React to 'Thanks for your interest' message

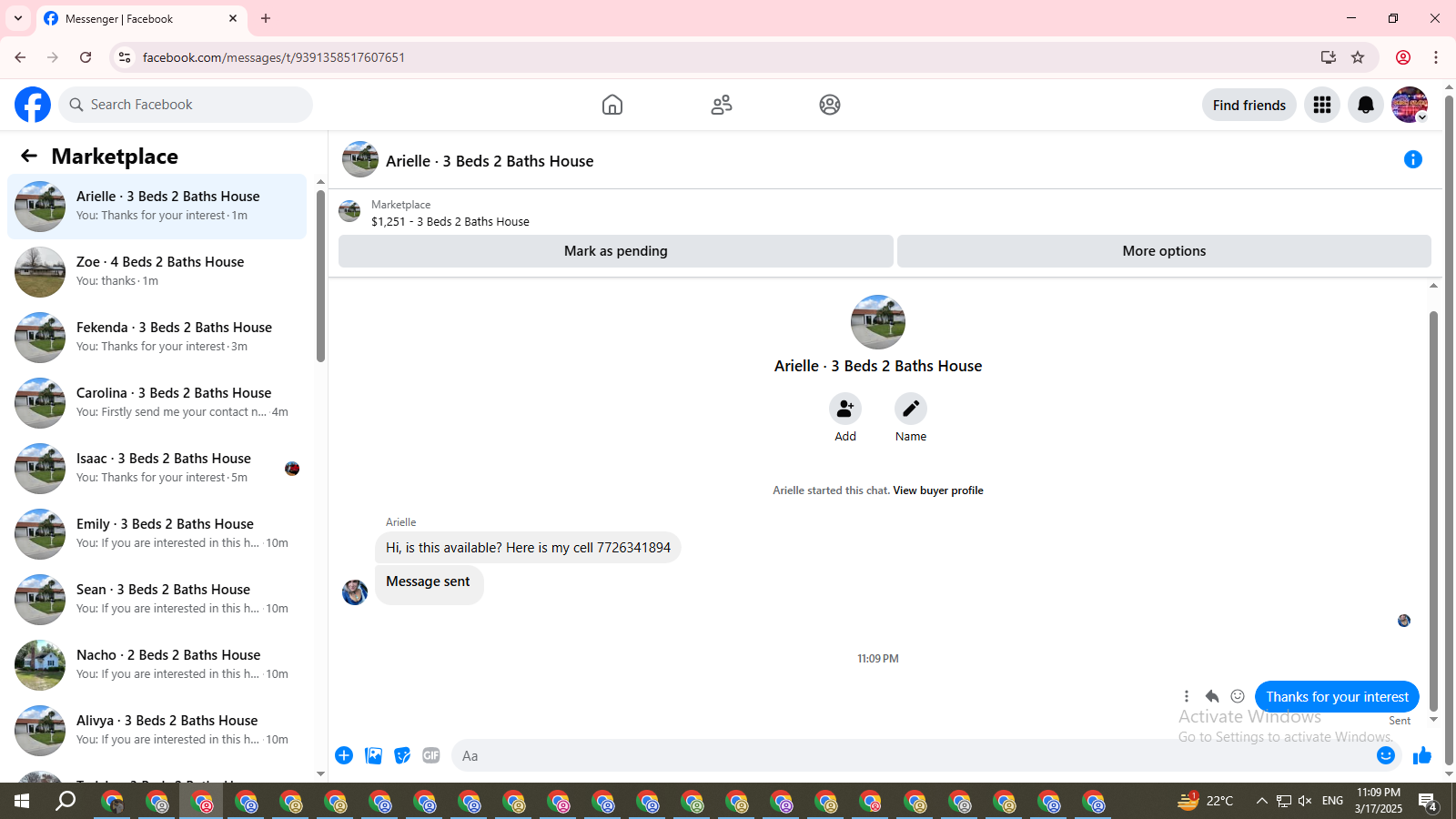1238,696
